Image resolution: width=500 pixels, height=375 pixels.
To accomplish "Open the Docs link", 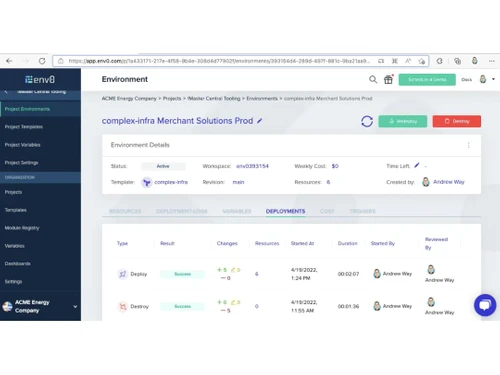I will click(x=466, y=79).
